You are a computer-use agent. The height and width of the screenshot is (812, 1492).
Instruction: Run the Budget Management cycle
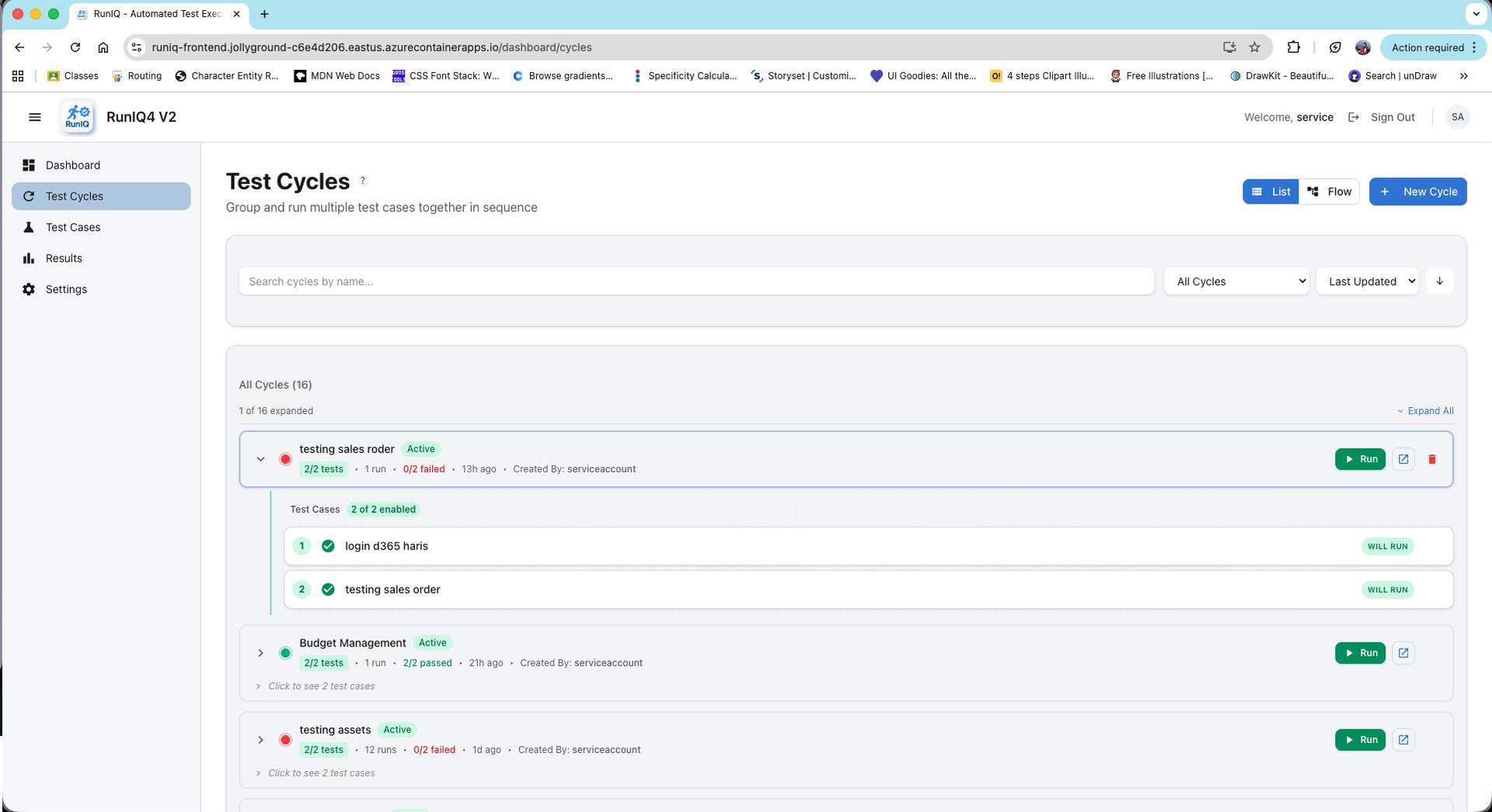1360,653
